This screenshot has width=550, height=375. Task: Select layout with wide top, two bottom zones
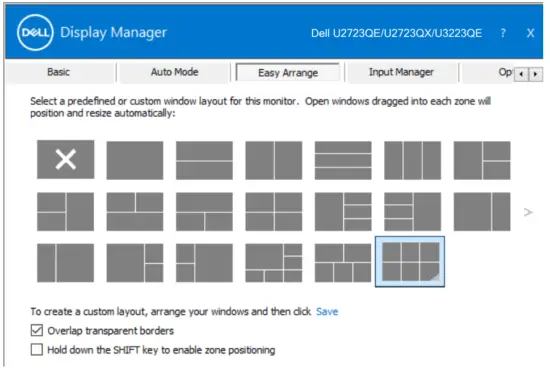point(204,212)
